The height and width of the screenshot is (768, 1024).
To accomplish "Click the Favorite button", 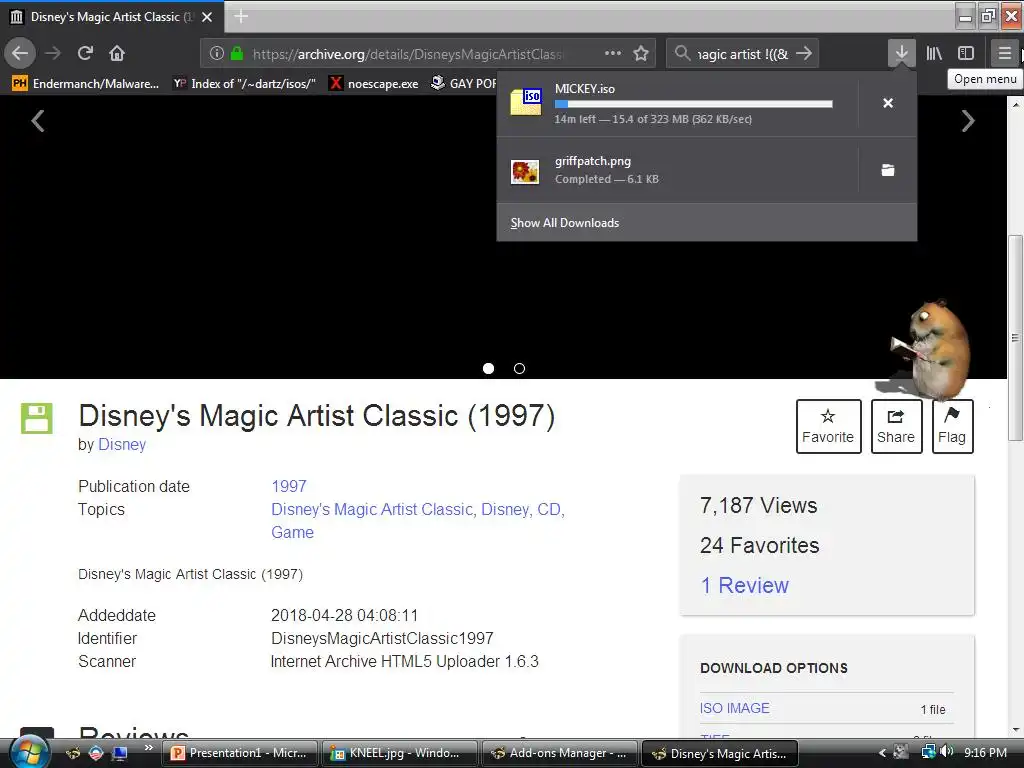I will (828, 426).
